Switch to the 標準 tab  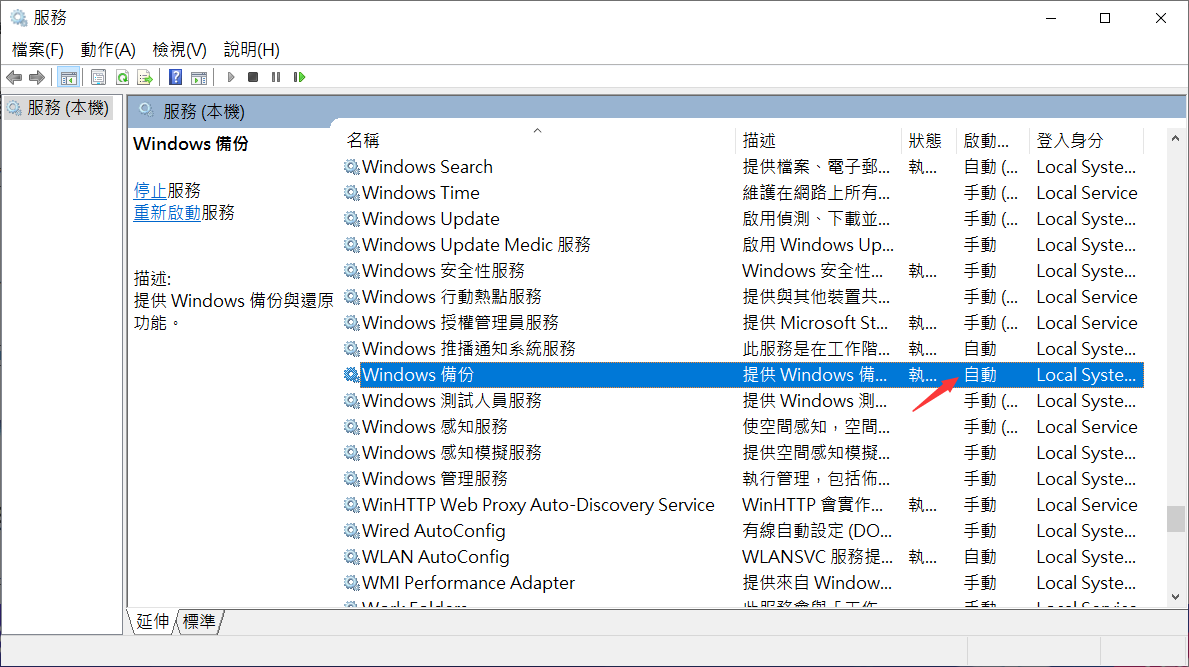click(x=199, y=622)
